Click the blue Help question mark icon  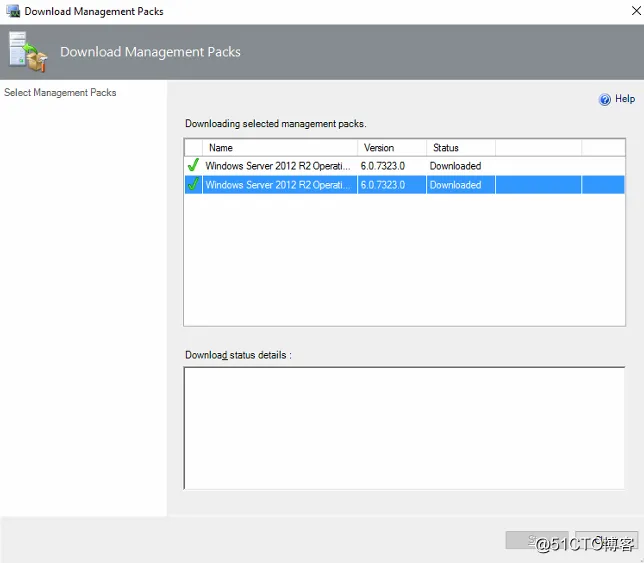pyautogui.click(x=605, y=99)
